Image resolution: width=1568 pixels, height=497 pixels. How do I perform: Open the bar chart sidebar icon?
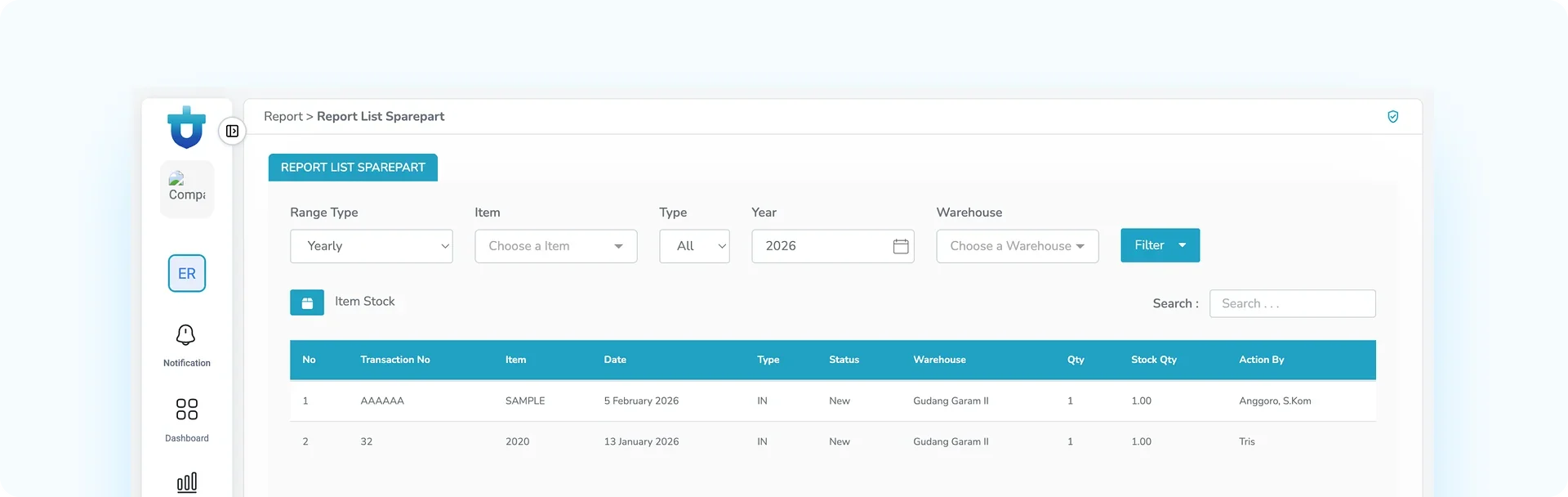point(186,482)
